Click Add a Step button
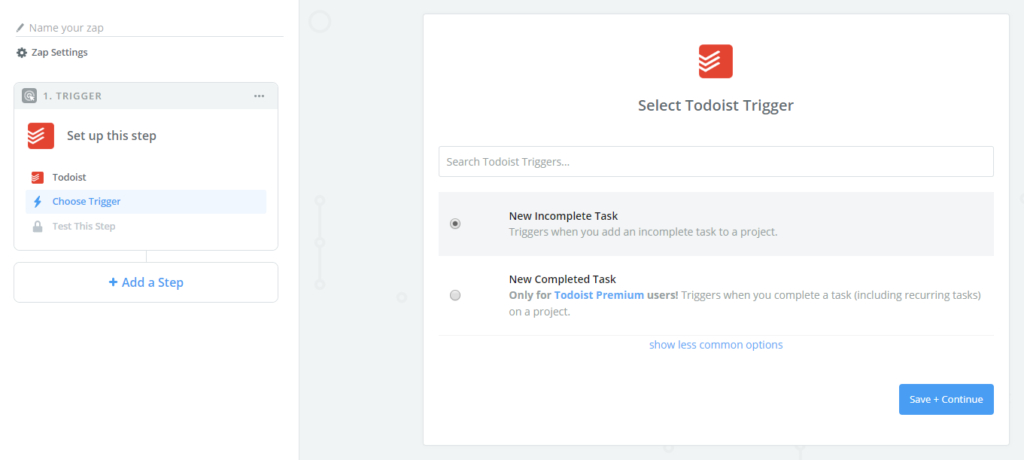Screen dimensions: 1024x460 coord(146,282)
